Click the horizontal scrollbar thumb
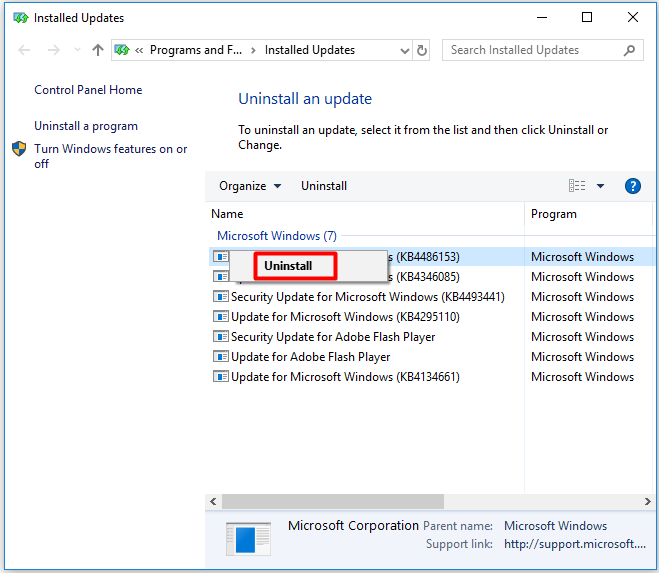The width and height of the screenshot is (659, 573). click(333, 501)
